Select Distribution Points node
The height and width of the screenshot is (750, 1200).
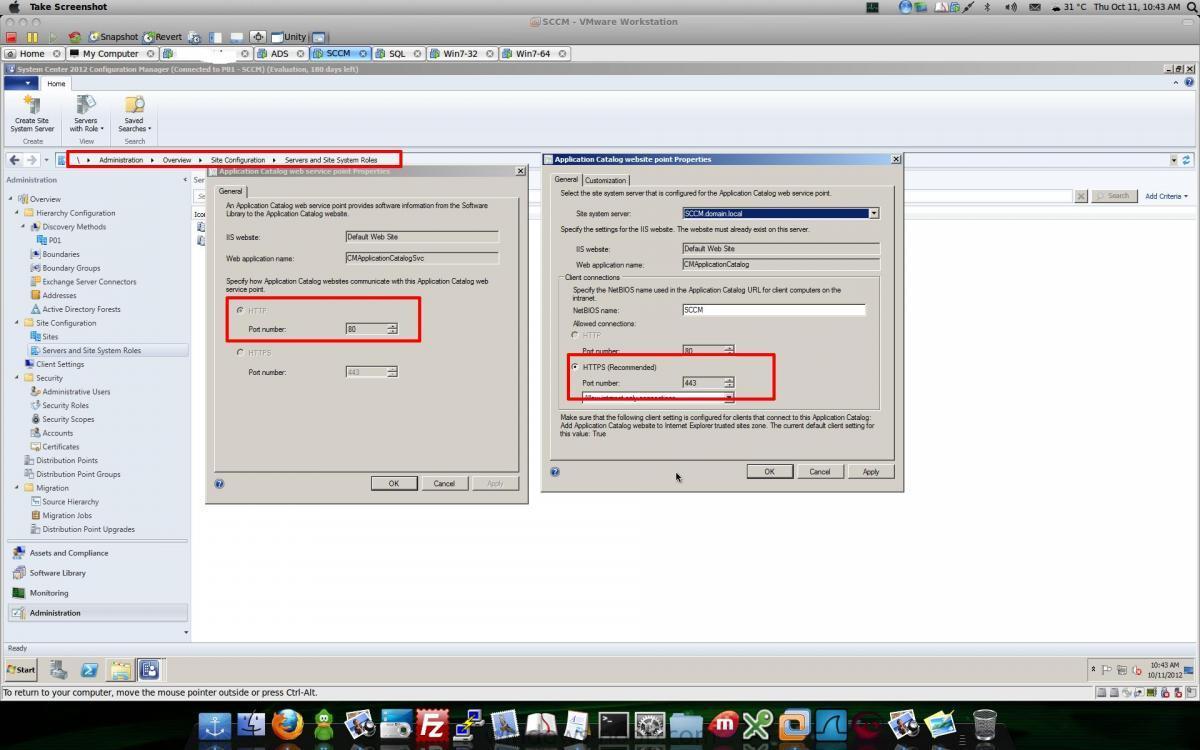(67, 460)
